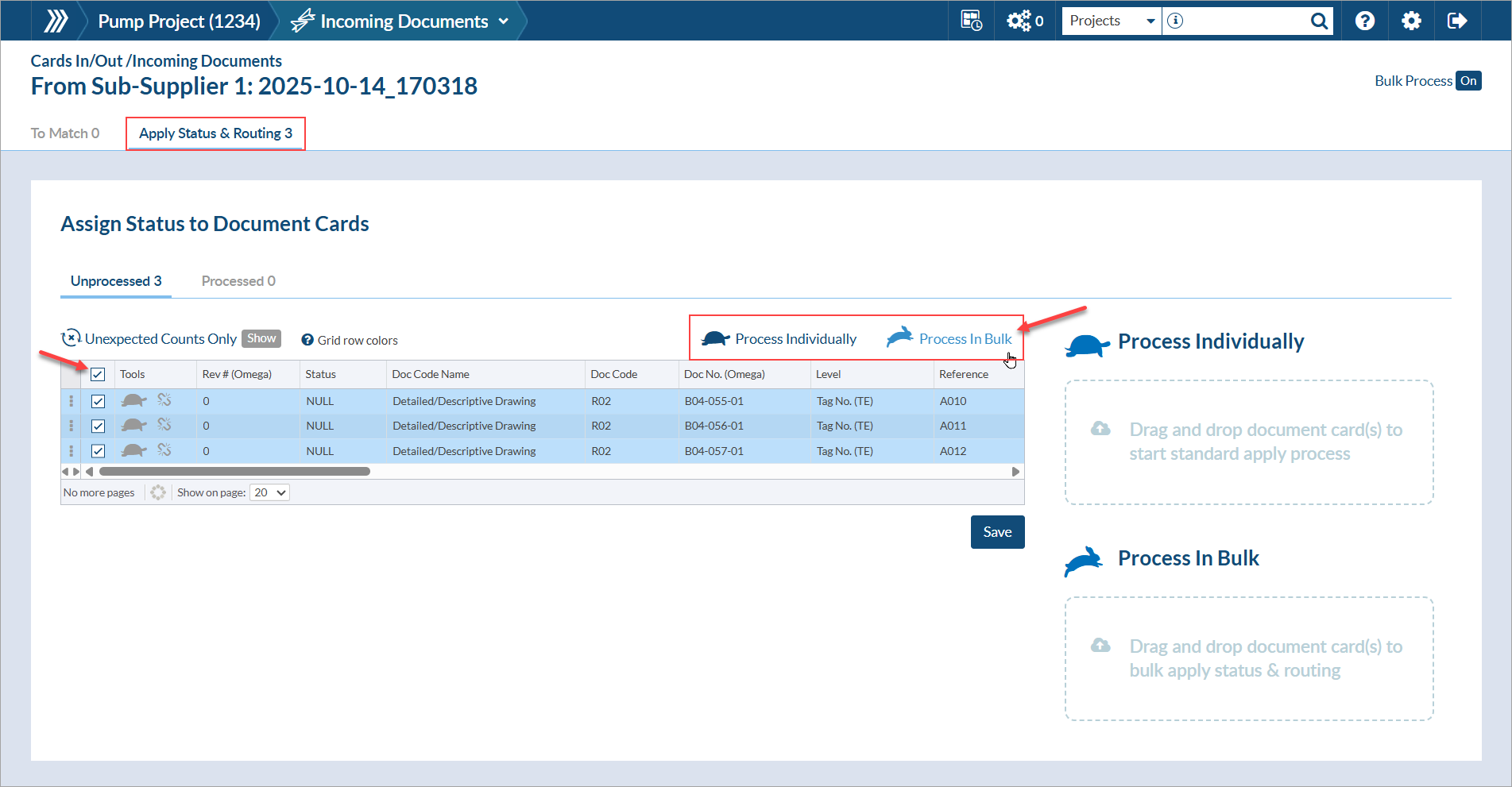Click the Save button

pyautogui.click(x=998, y=532)
